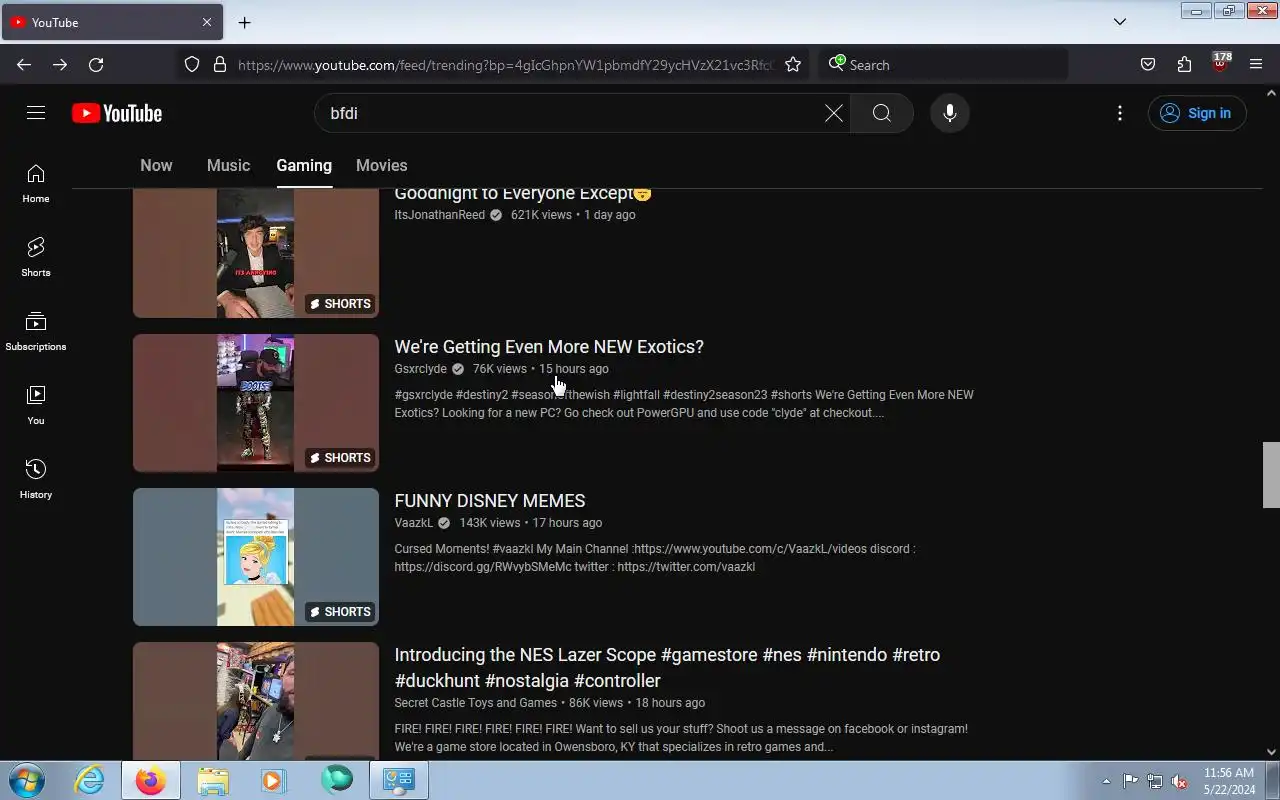Save to Pocket icon in toolbar
1280x800 pixels.
pyautogui.click(x=1148, y=65)
